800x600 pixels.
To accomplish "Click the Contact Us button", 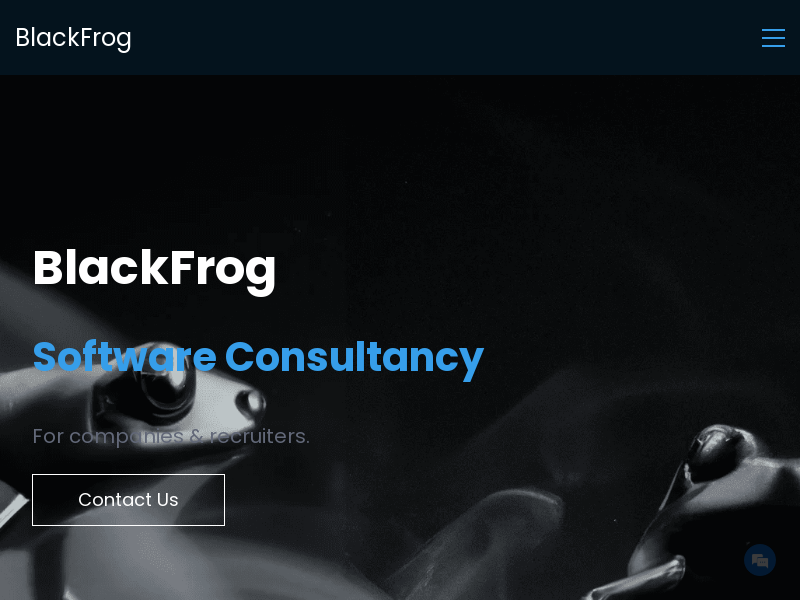I will (x=129, y=499).
